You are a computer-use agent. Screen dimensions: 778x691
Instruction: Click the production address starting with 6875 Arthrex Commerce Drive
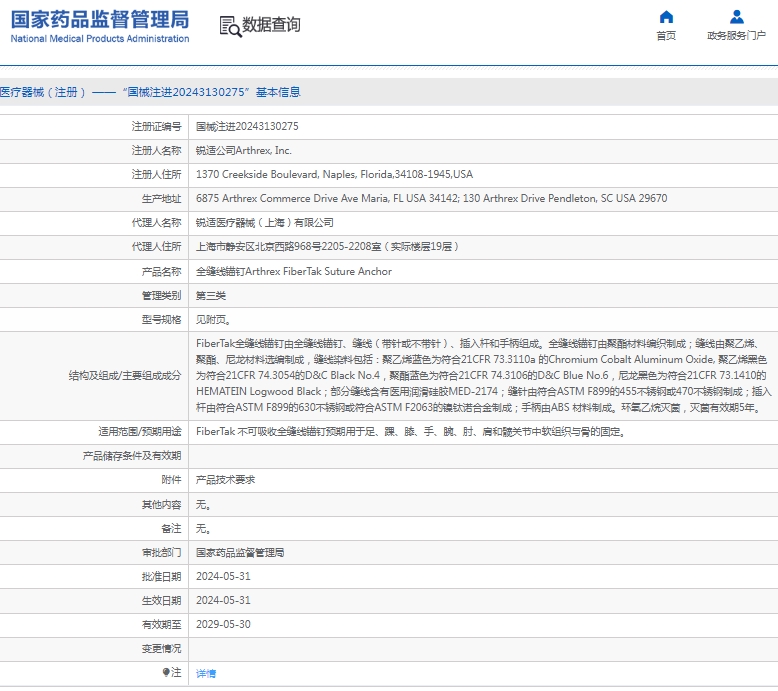pyautogui.click(x=432, y=198)
